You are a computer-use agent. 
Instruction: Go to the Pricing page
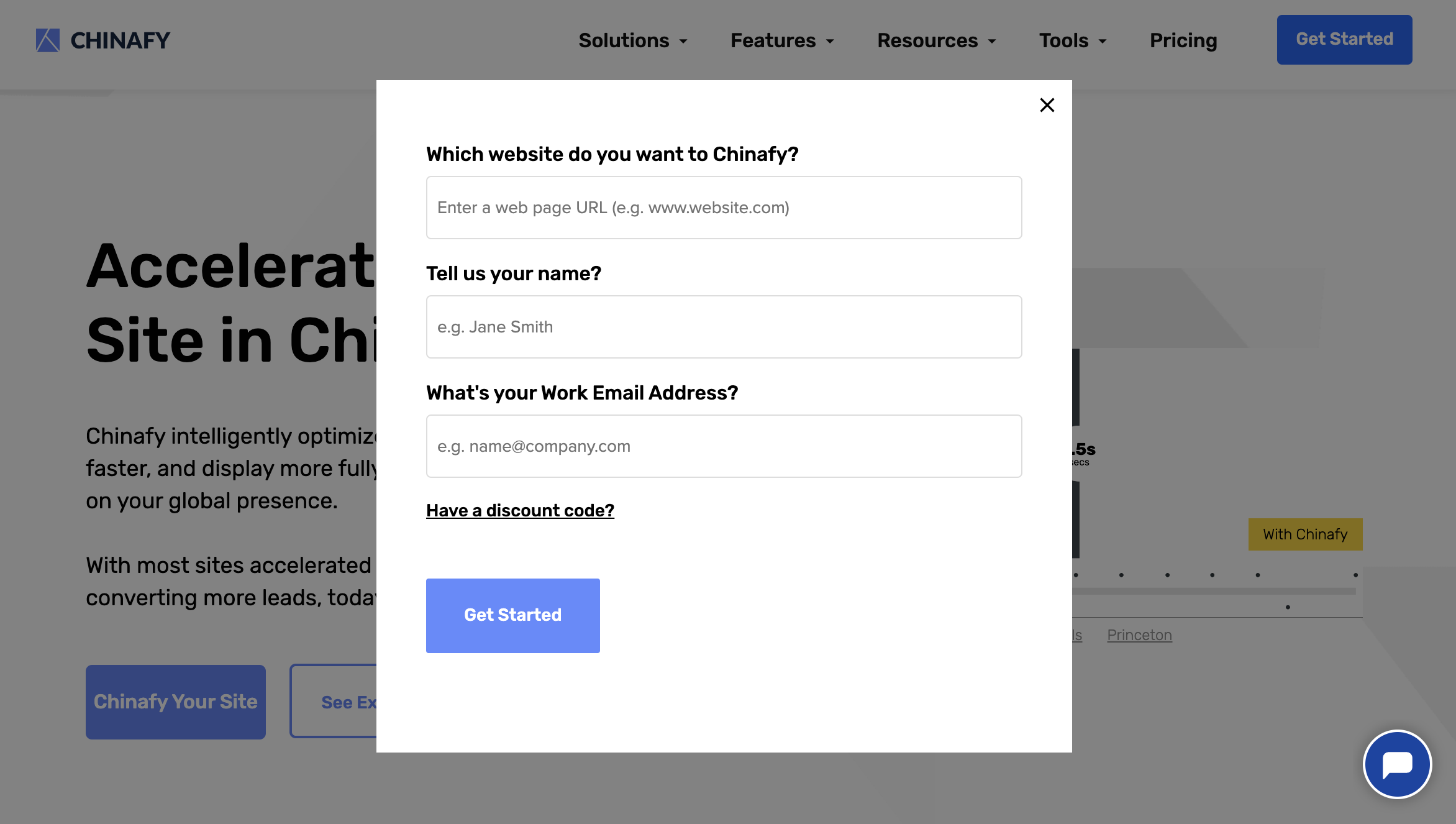coord(1183,40)
